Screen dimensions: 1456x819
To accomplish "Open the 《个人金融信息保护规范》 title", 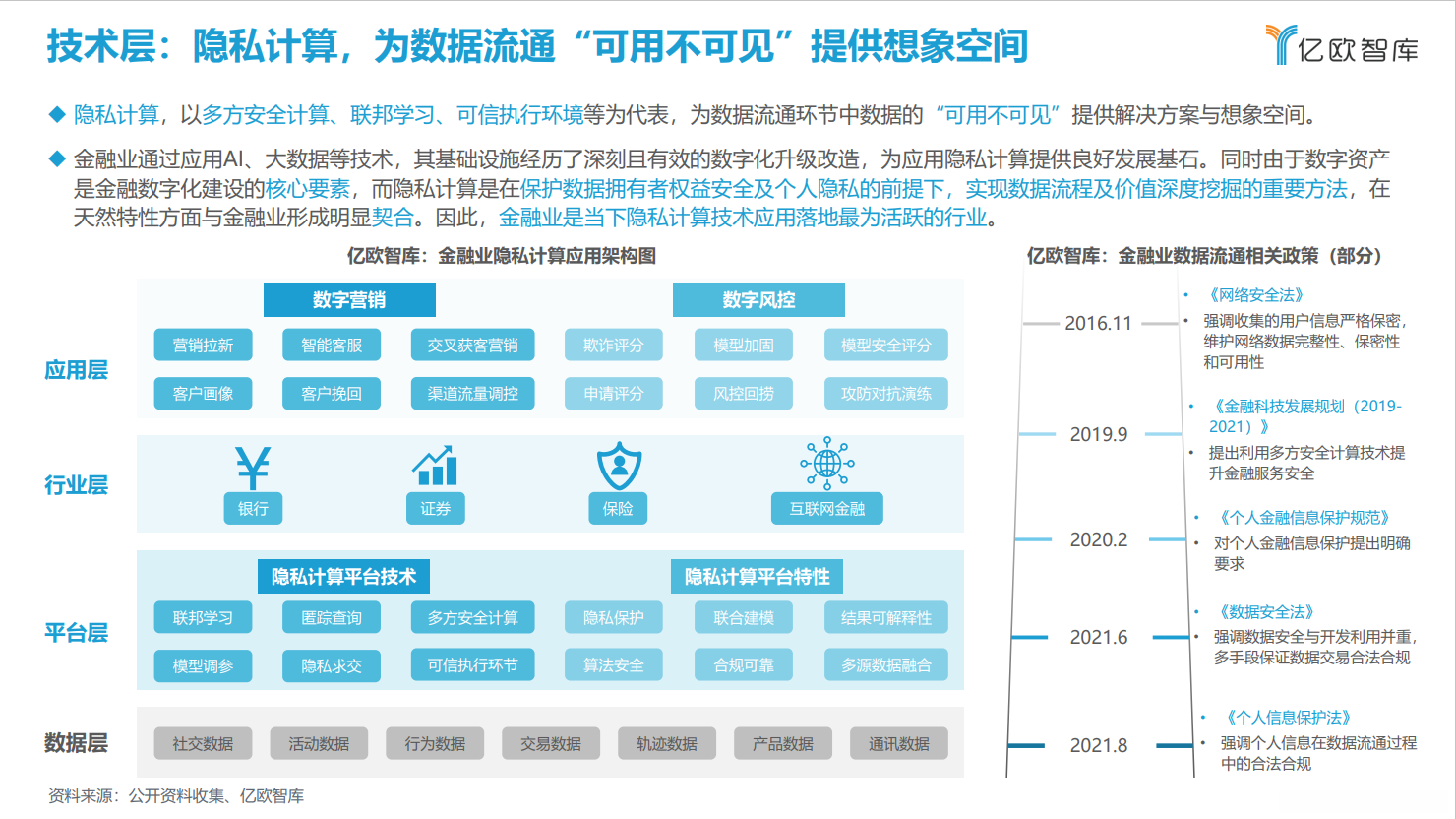I will (x=1304, y=518).
